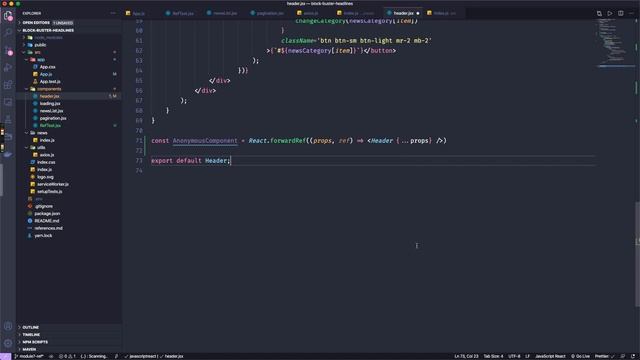Click Go Live in status bar

580,356
